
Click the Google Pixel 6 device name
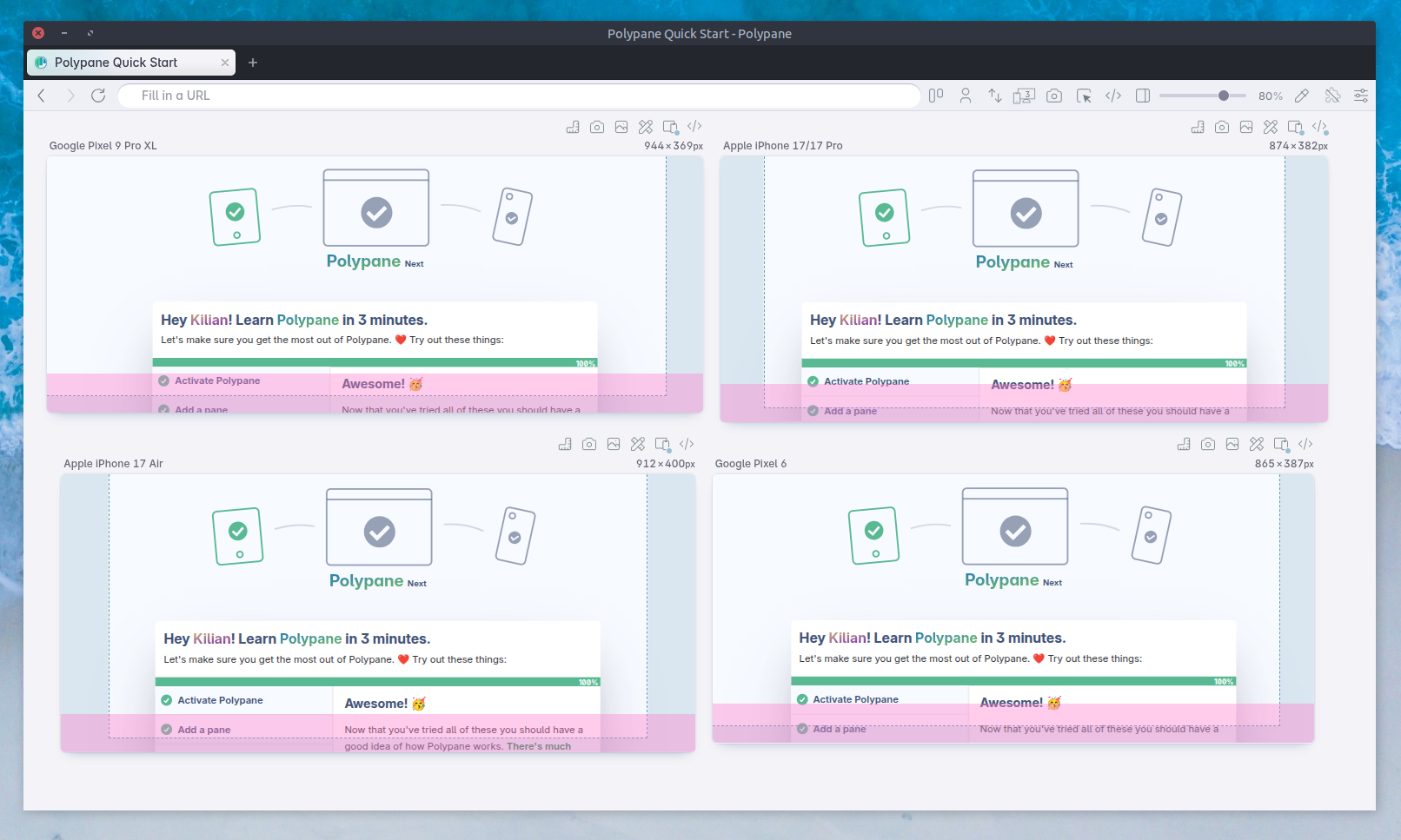751,464
